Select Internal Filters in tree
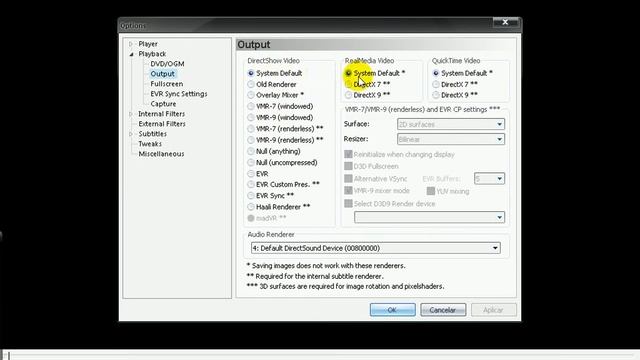The width and height of the screenshot is (640, 360). [162, 114]
